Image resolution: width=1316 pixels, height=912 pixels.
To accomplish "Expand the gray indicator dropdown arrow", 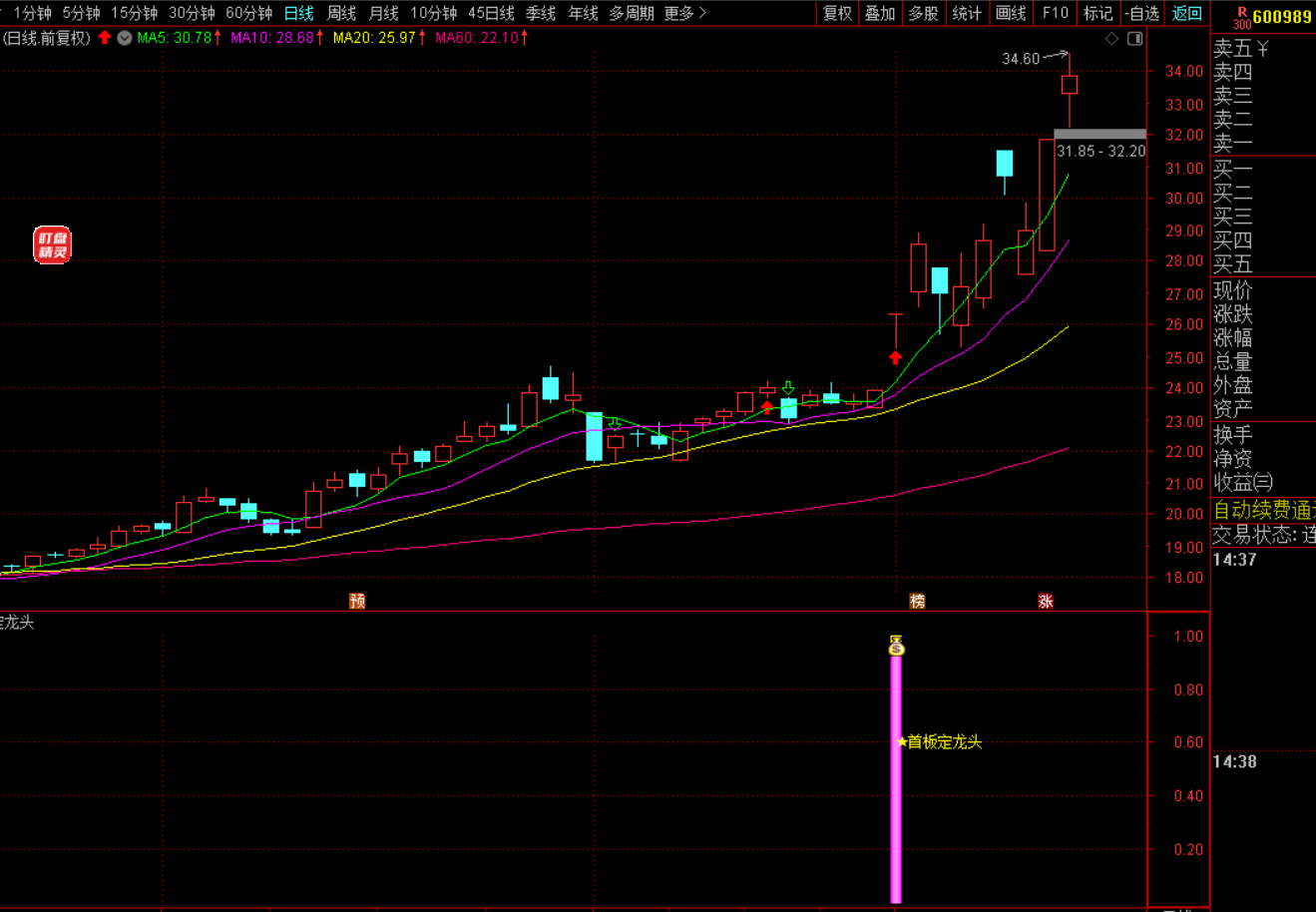I will (124, 38).
